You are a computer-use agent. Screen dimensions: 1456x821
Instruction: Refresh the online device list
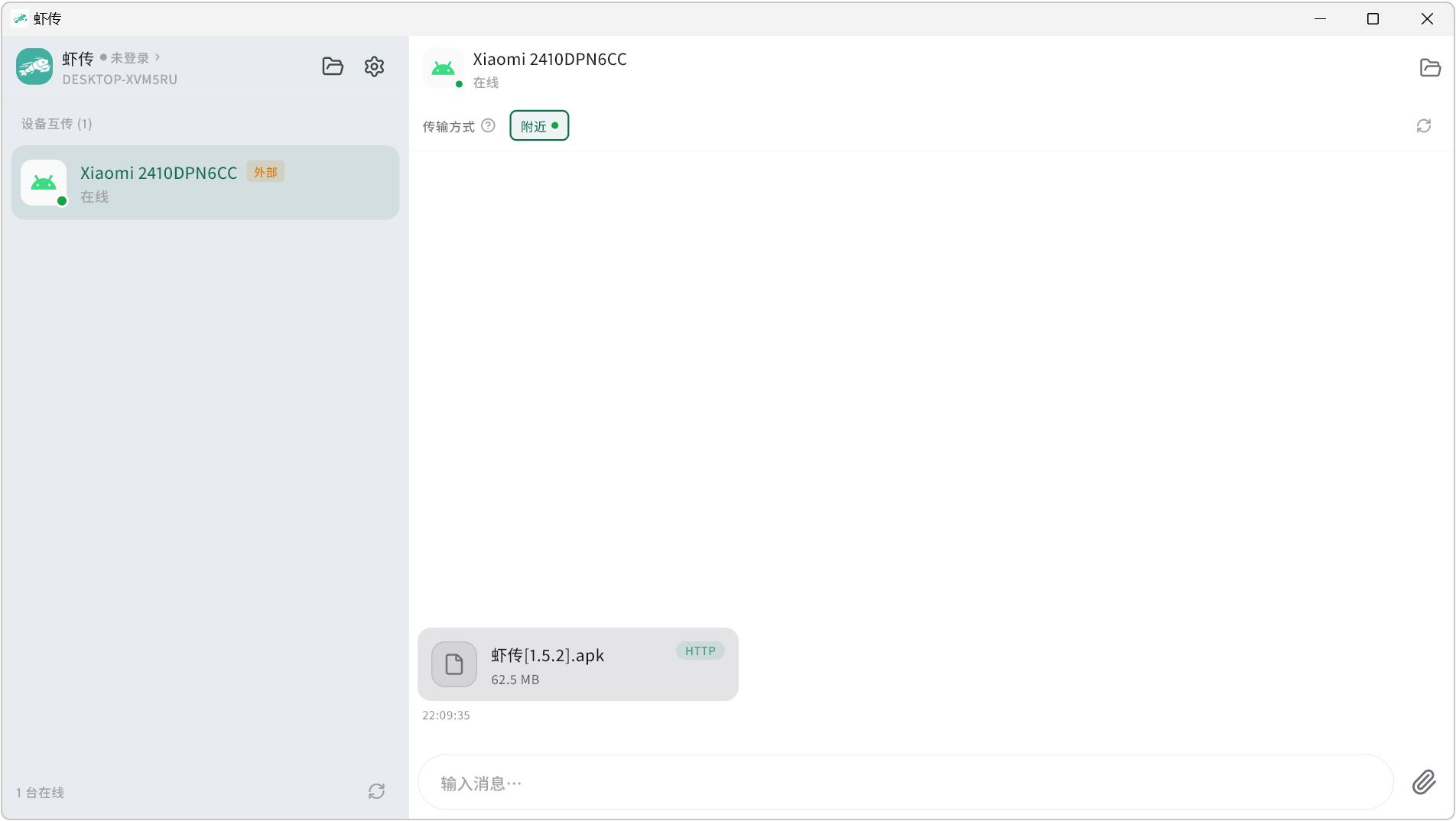tap(376, 791)
